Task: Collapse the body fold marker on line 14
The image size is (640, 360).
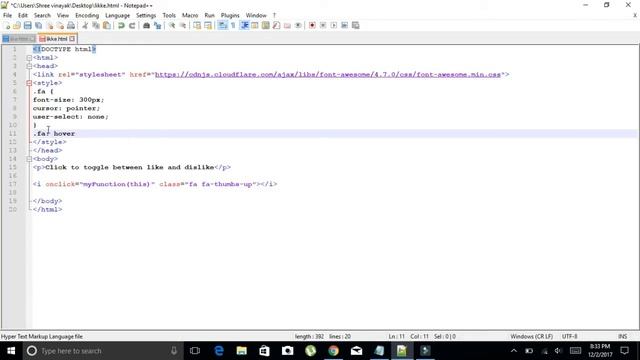Action: (29, 159)
